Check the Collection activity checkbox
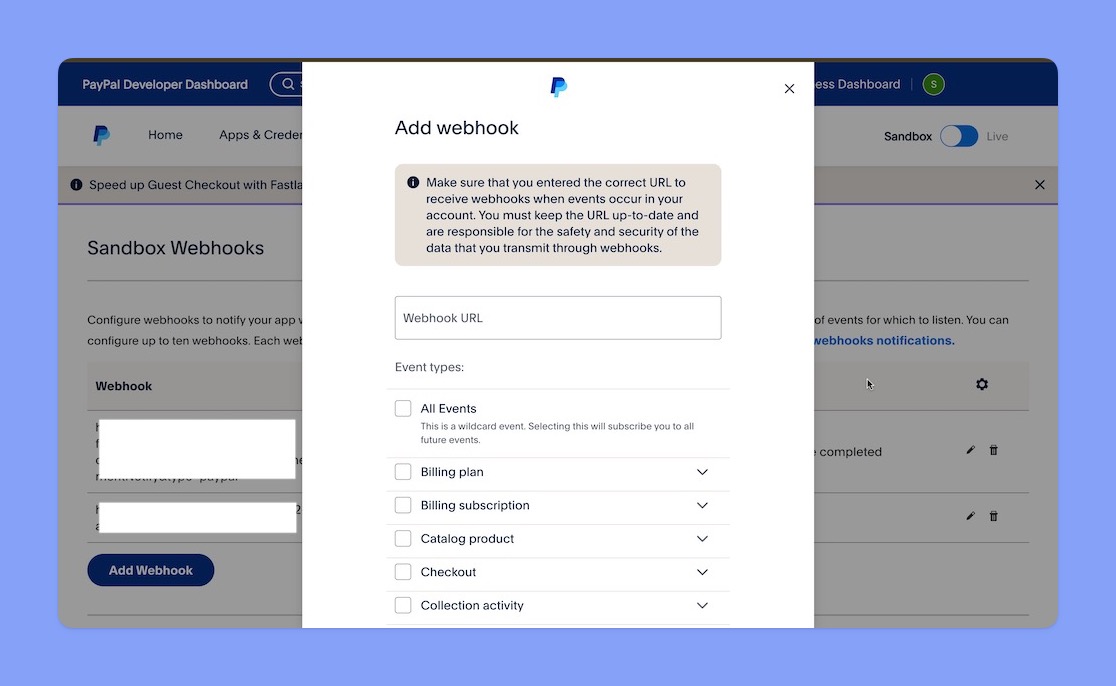This screenshot has width=1116, height=686. pos(403,606)
